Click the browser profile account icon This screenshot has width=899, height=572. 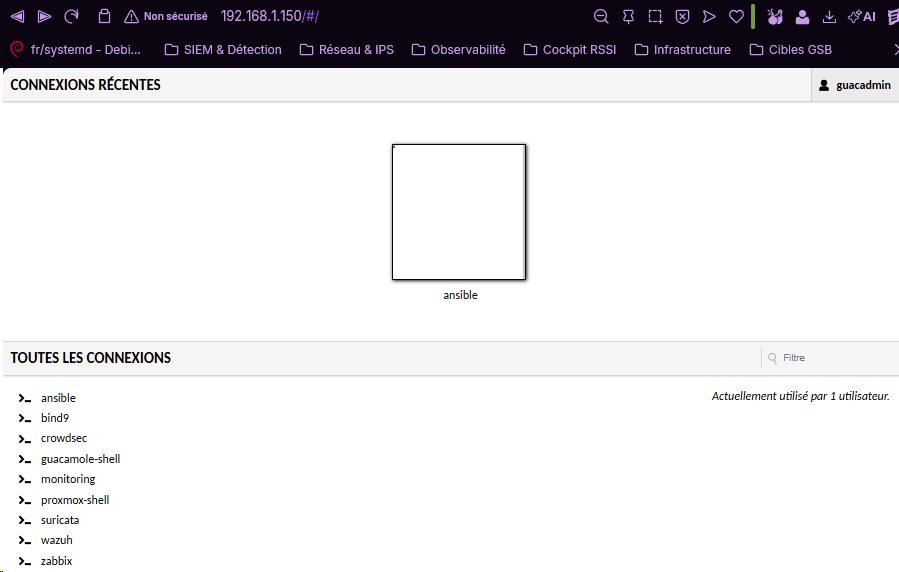pyautogui.click(x=802, y=17)
